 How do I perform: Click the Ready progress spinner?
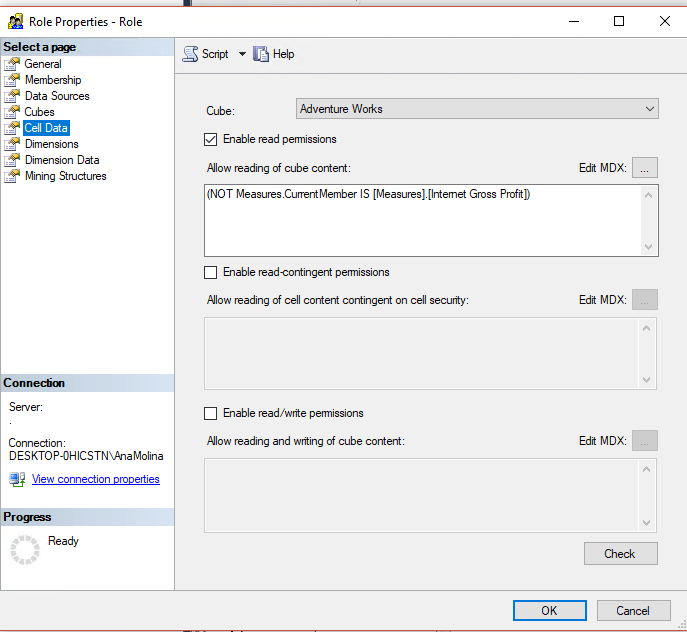[25, 550]
